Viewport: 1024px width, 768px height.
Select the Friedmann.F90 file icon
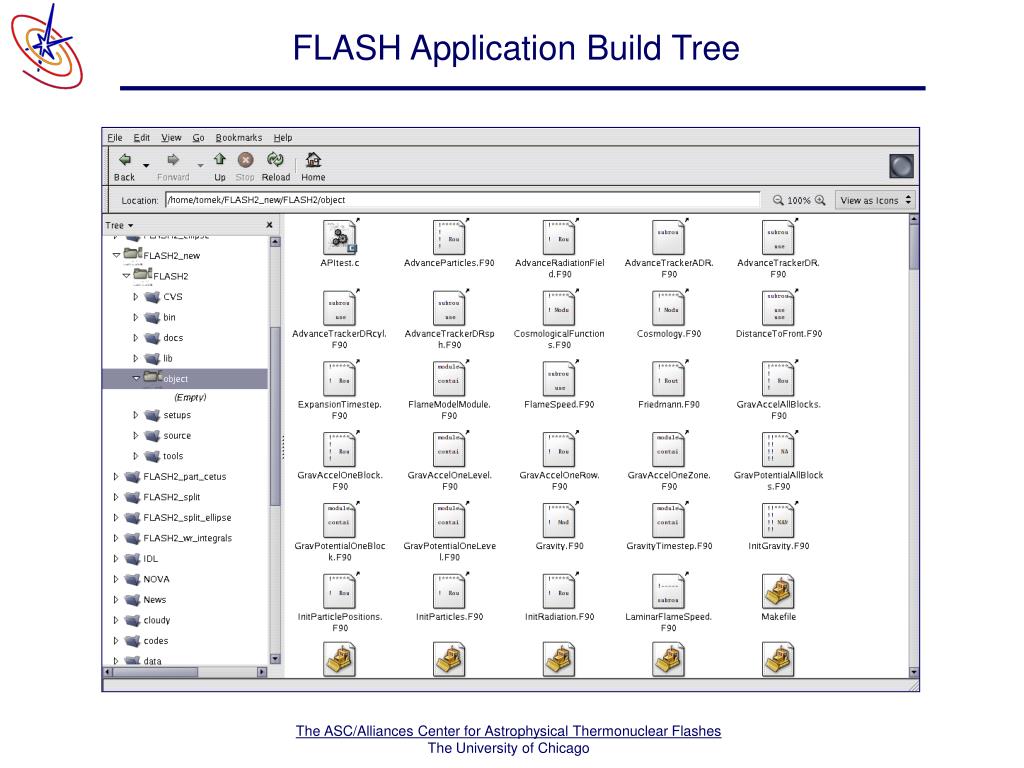coord(669,379)
